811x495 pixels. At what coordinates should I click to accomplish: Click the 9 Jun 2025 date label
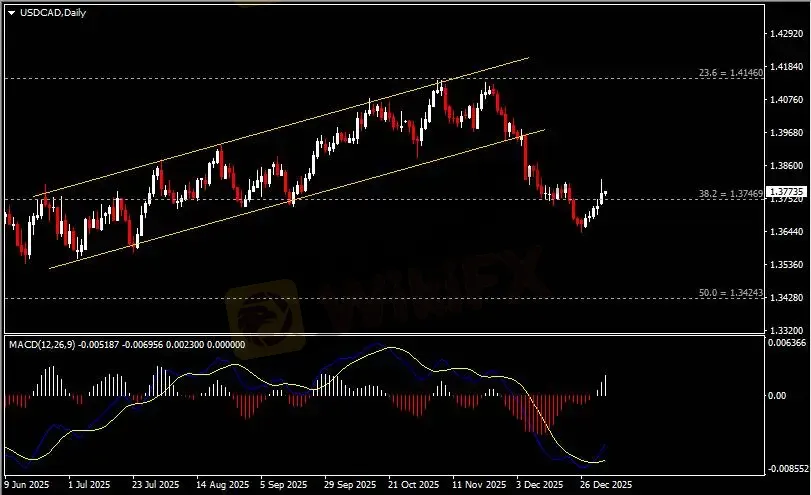click(27, 484)
